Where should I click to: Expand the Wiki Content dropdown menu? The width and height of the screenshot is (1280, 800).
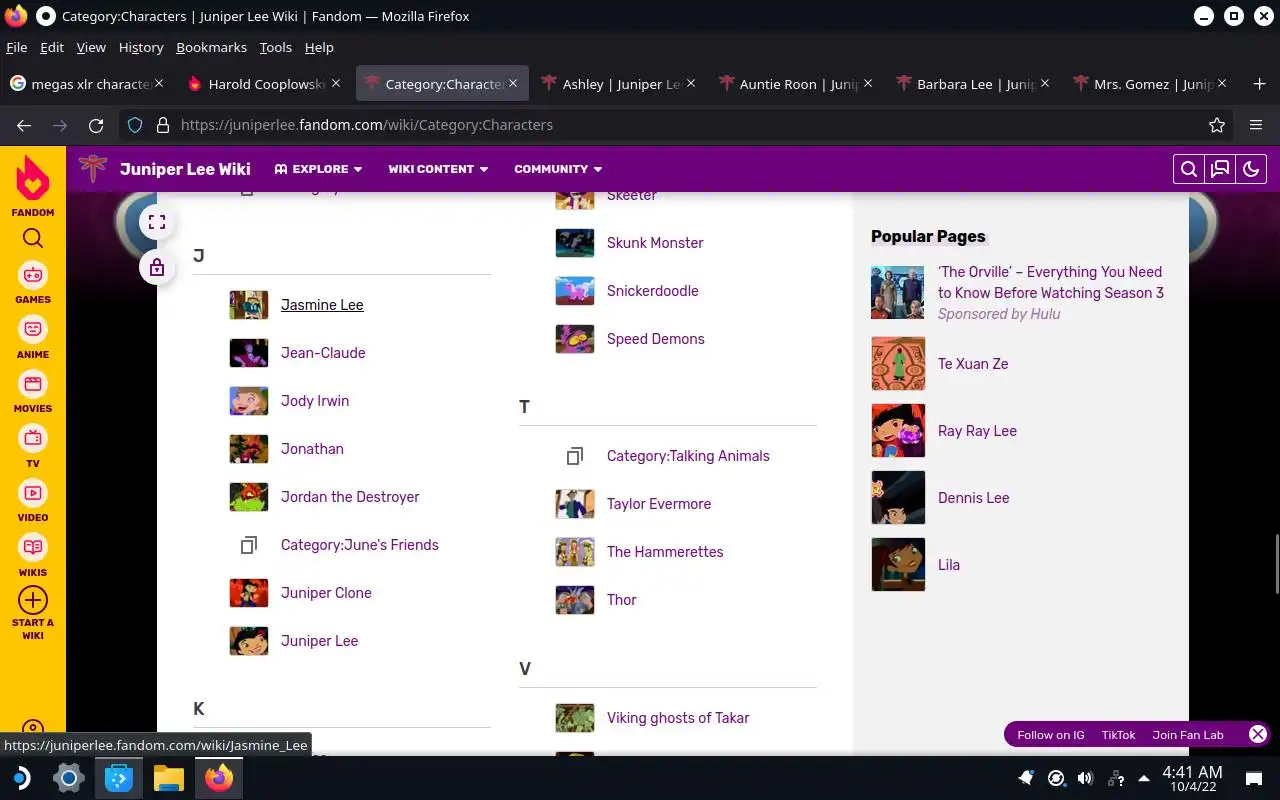tap(438, 169)
